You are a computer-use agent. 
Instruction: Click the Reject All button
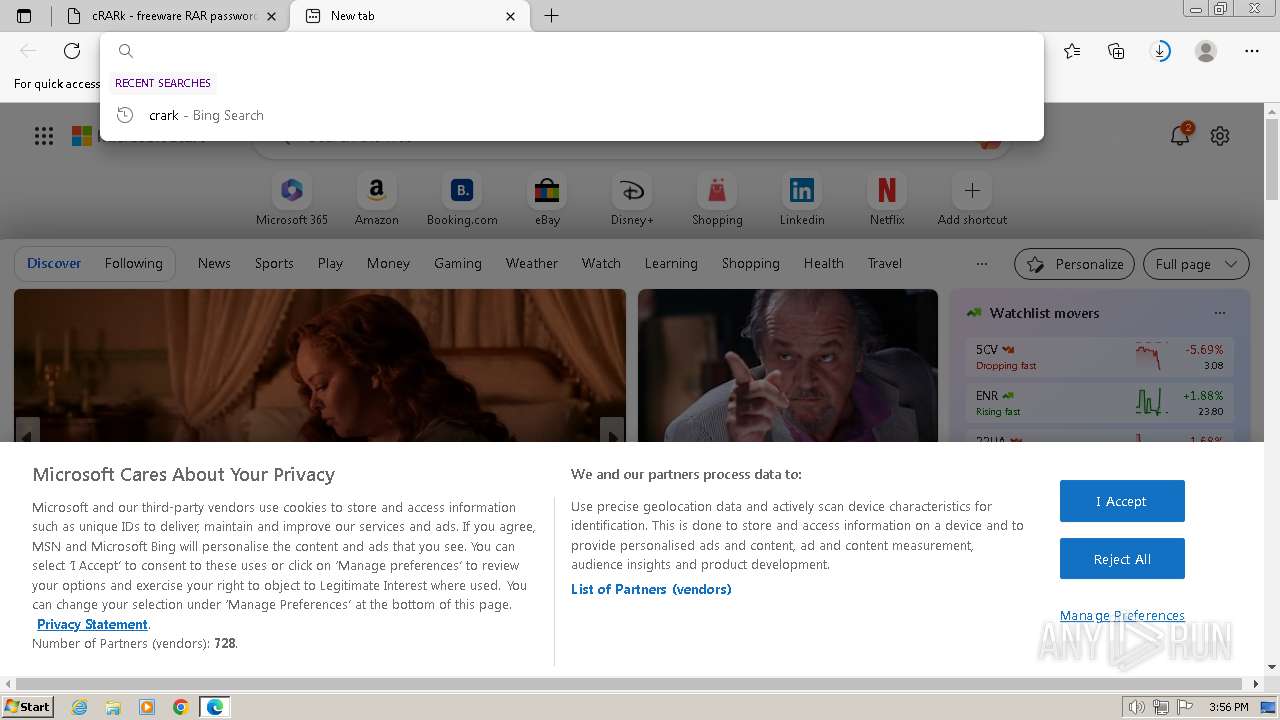point(1122,559)
